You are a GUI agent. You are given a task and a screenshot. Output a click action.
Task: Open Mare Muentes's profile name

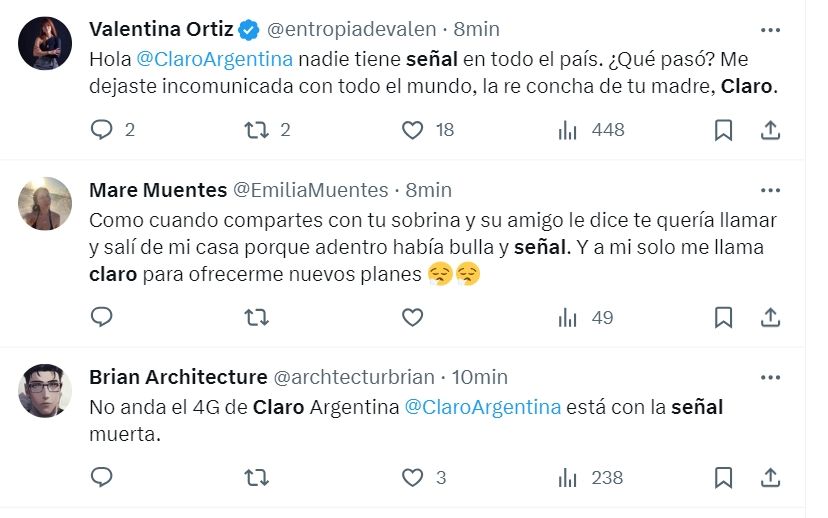[x=157, y=190]
